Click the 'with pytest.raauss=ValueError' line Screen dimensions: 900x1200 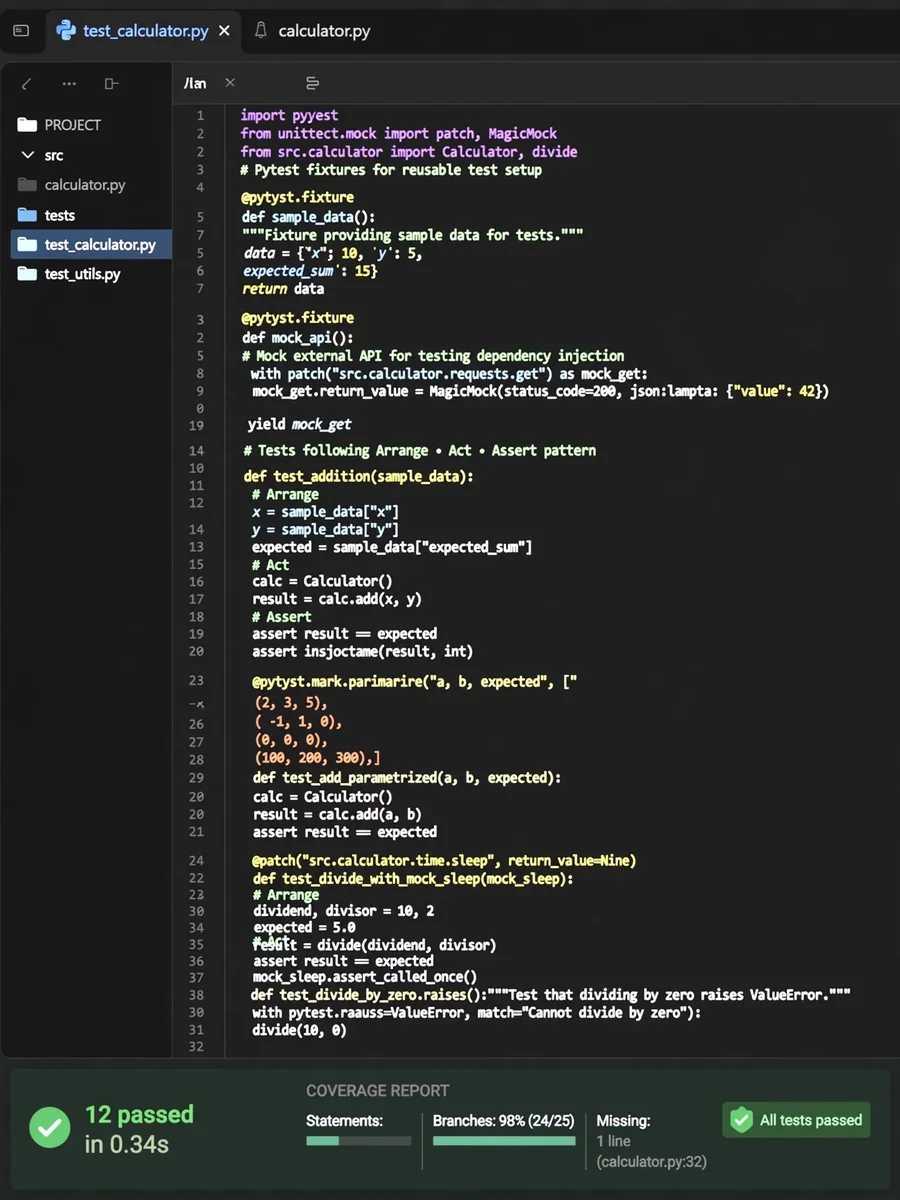(476, 1012)
